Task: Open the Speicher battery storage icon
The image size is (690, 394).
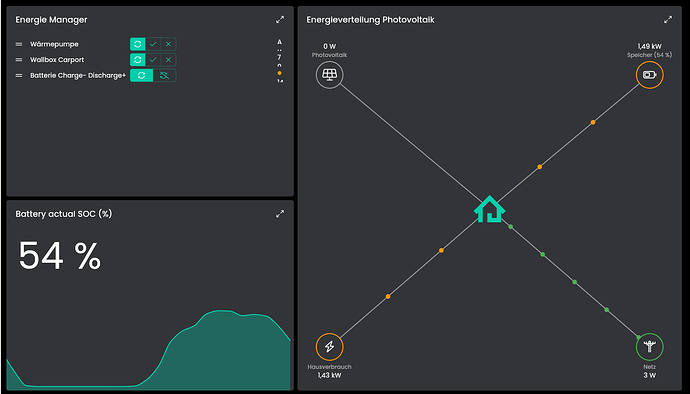Action: tap(650, 75)
